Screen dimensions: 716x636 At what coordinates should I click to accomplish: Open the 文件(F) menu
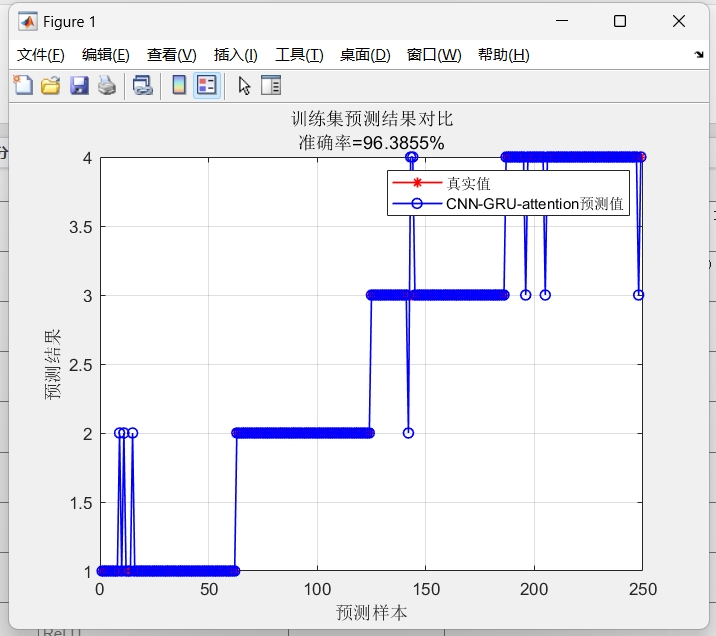click(41, 55)
